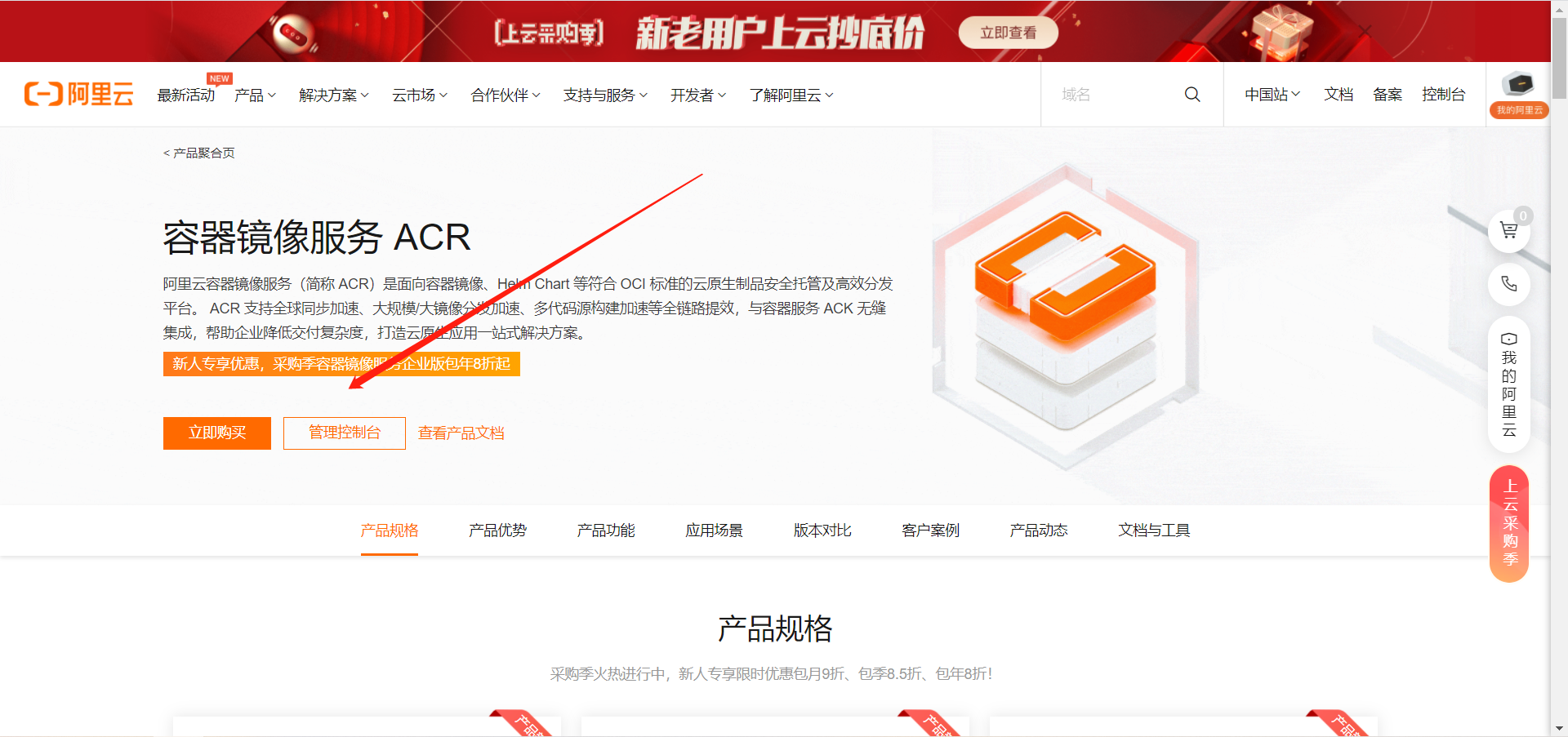Select the 产品规格 tab

coord(390,531)
